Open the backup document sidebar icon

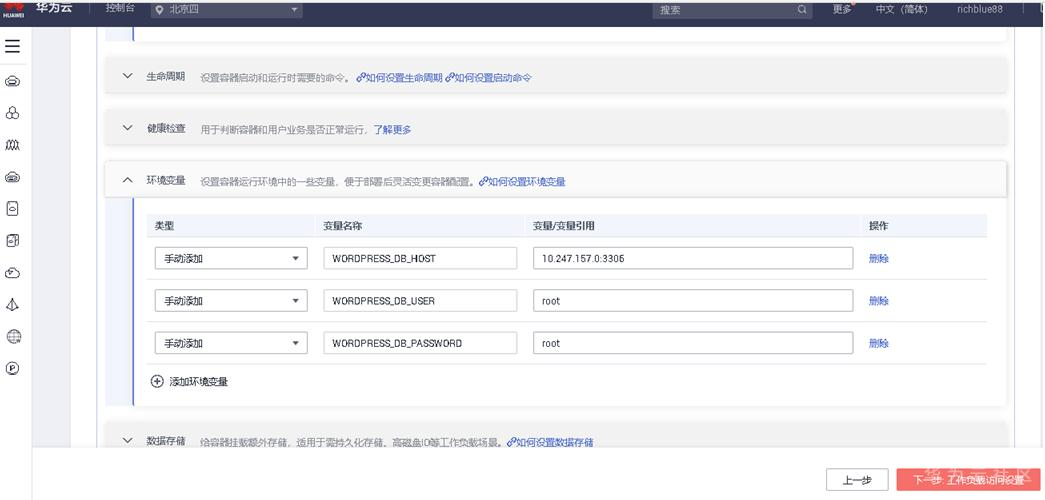tap(12, 241)
